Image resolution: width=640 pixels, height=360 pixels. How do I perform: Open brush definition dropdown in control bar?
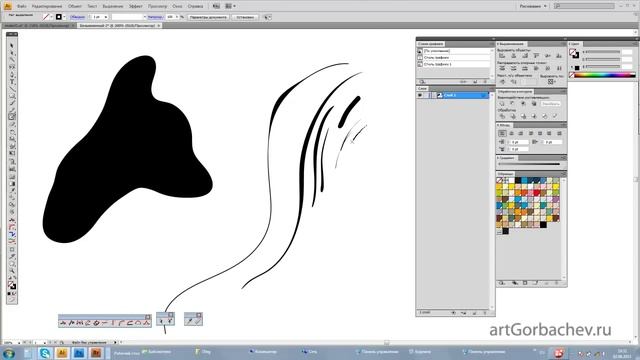pyautogui.click(x=144, y=17)
